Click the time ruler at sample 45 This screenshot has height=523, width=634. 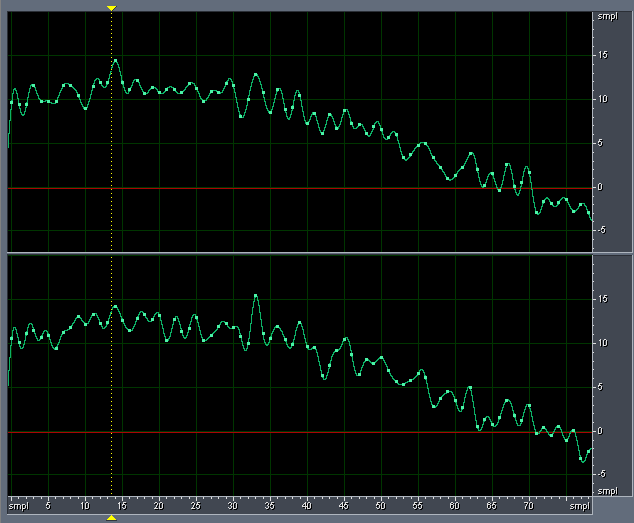344,506
